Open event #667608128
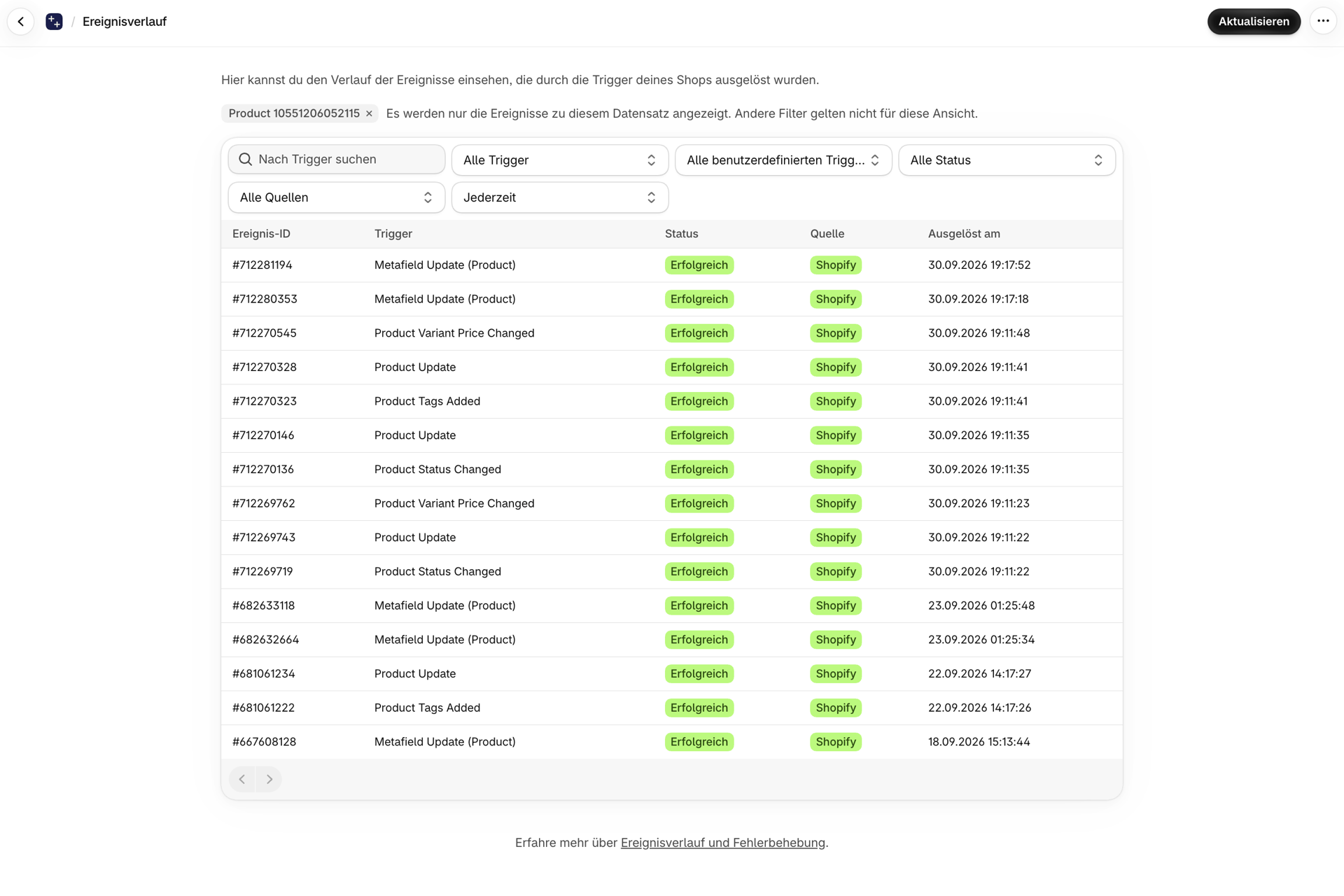Screen dimensions: 1344x896 pos(672,742)
